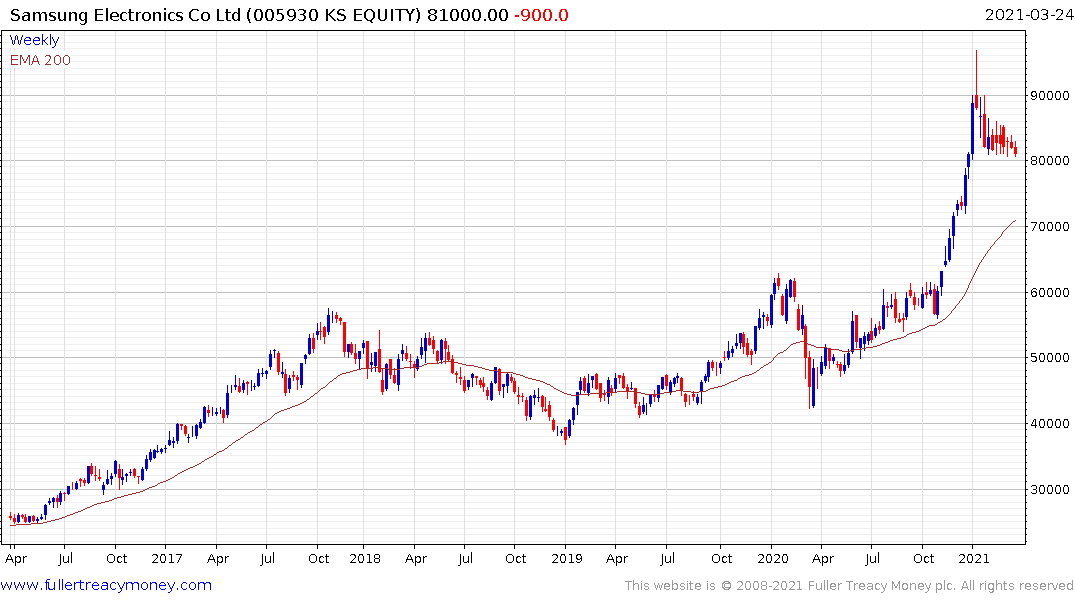Screen dimensions: 1075x600
Task: Click the 2018 year label on time axis
Action: [x=365, y=558]
